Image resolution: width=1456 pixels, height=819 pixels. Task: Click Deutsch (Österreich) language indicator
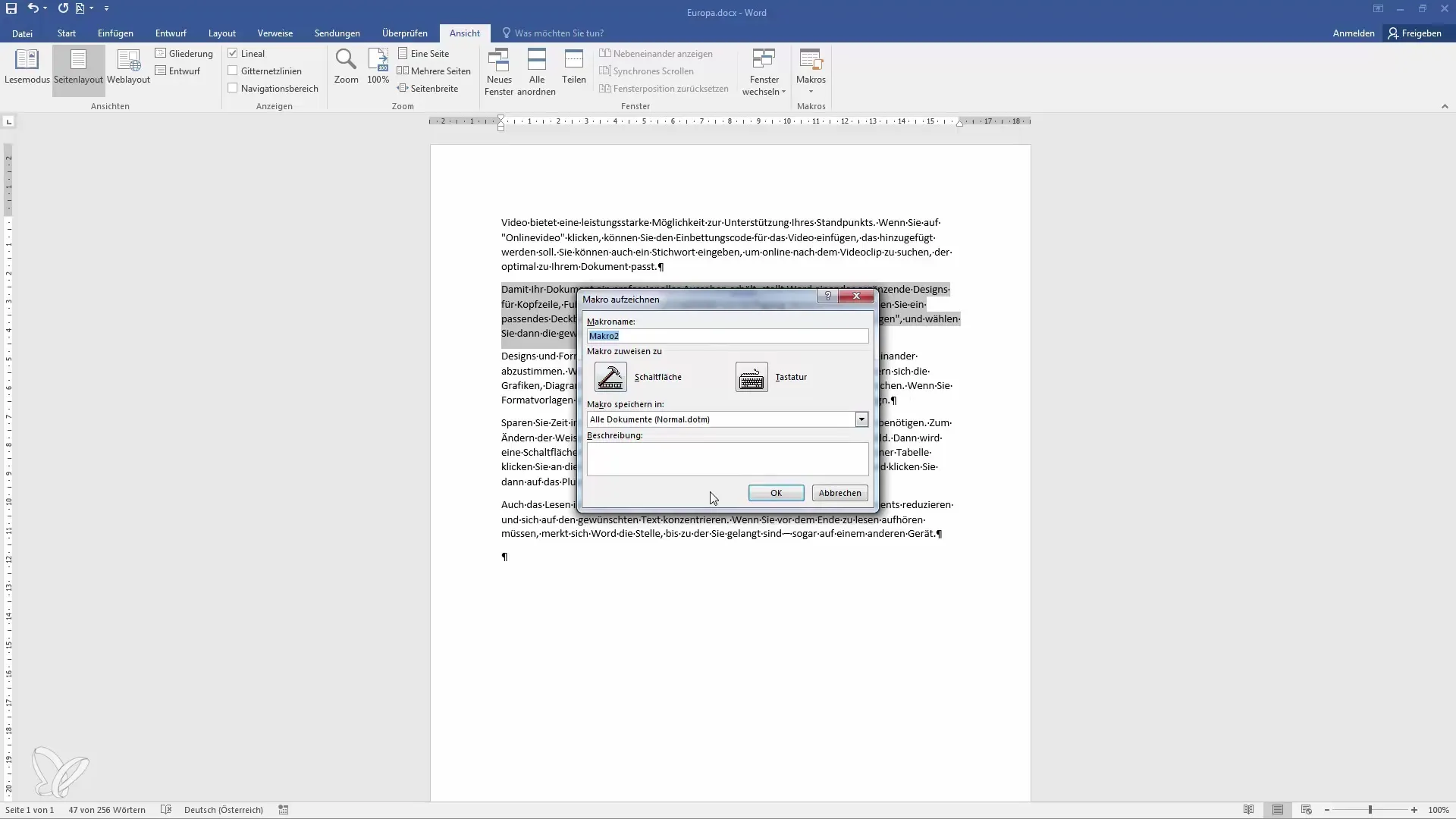pos(224,810)
